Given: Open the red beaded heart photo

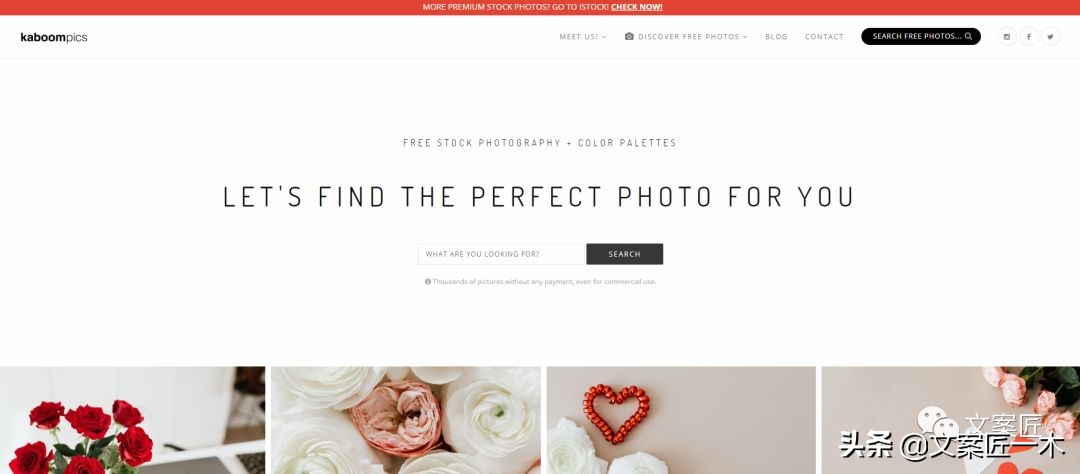Looking at the screenshot, I should pyautogui.click(x=681, y=420).
